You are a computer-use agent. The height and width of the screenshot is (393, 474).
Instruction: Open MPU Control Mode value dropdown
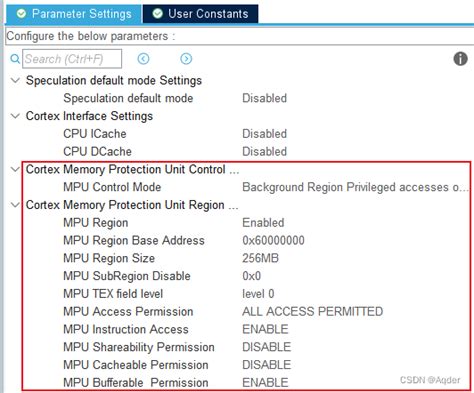point(355,187)
